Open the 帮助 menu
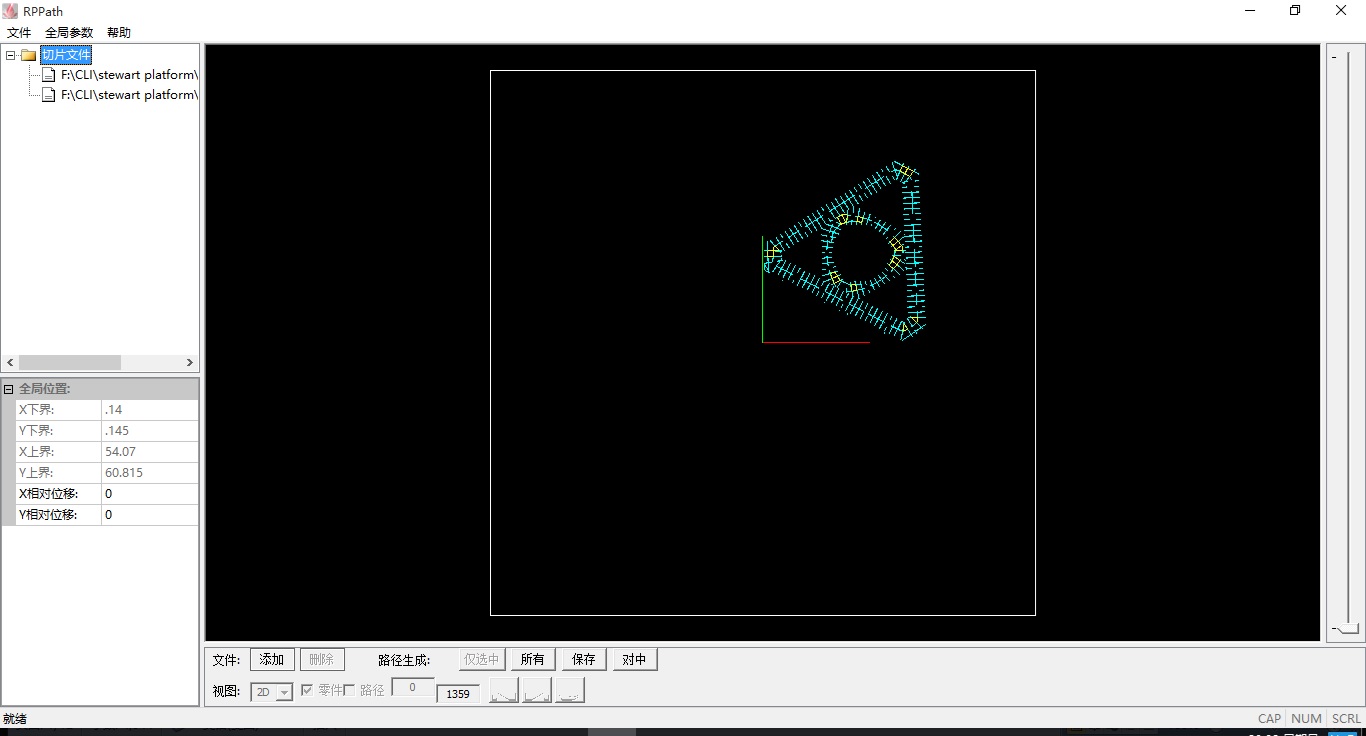The height and width of the screenshot is (736, 1366). coord(119,33)
